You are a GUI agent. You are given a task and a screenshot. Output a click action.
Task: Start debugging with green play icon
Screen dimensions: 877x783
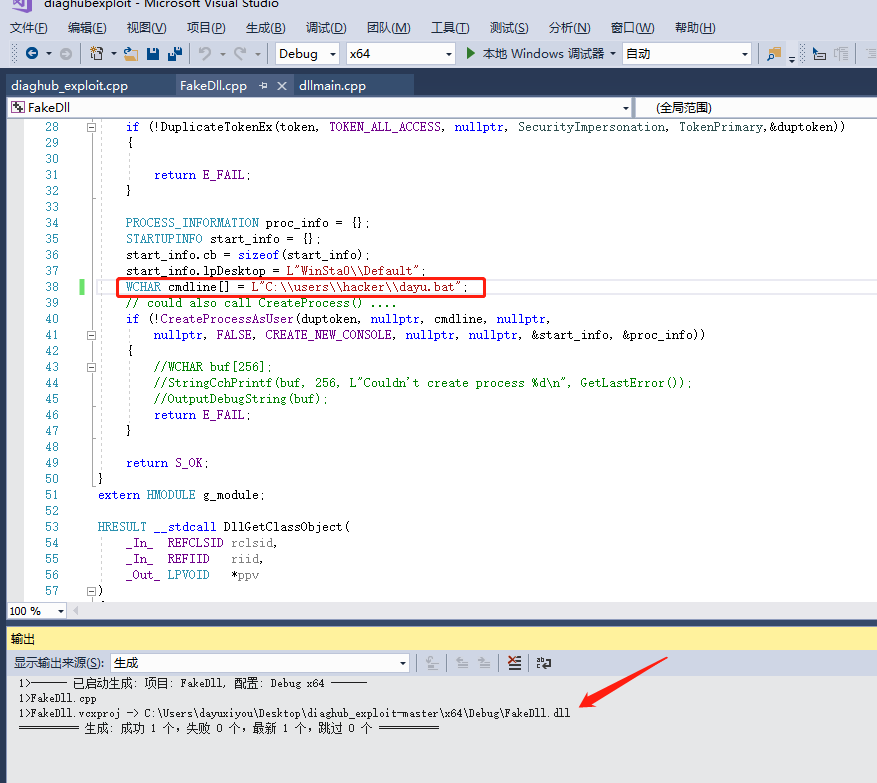coord(470,53)
